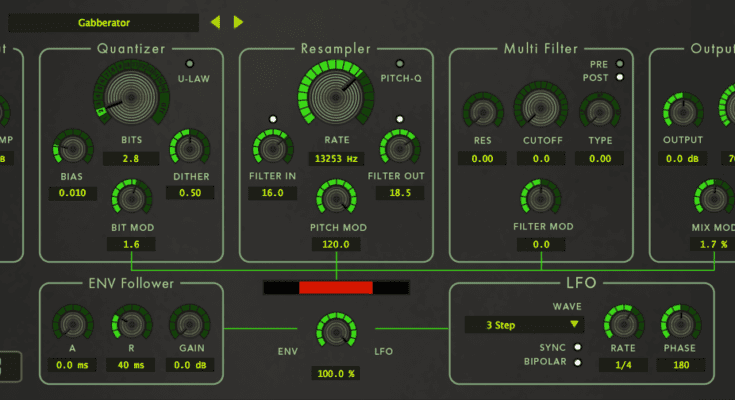Click the red modulation level meter
Screen dimensions: 735x400
tap(336, 288)
